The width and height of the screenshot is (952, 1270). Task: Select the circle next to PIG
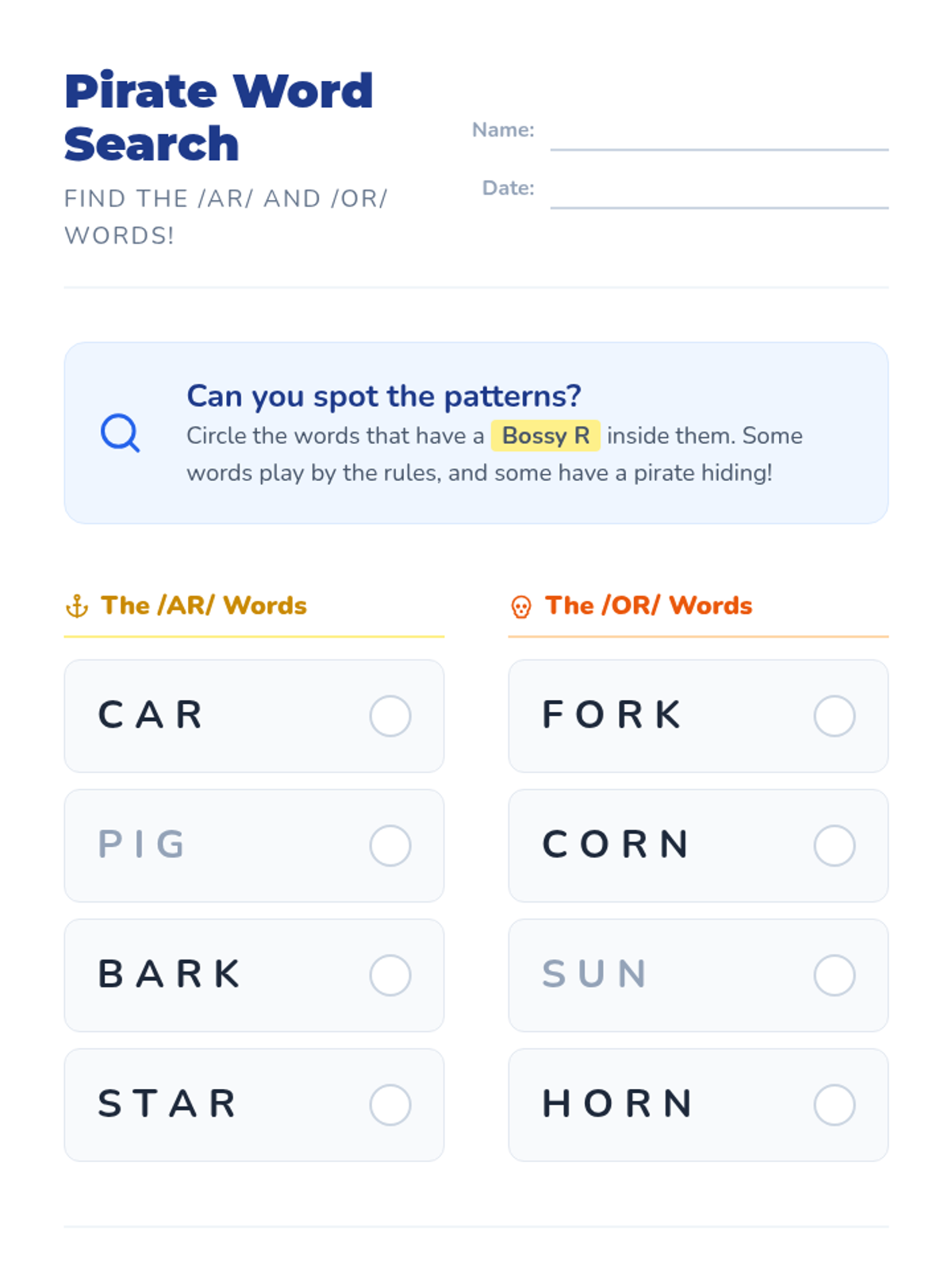coord(390,845)
